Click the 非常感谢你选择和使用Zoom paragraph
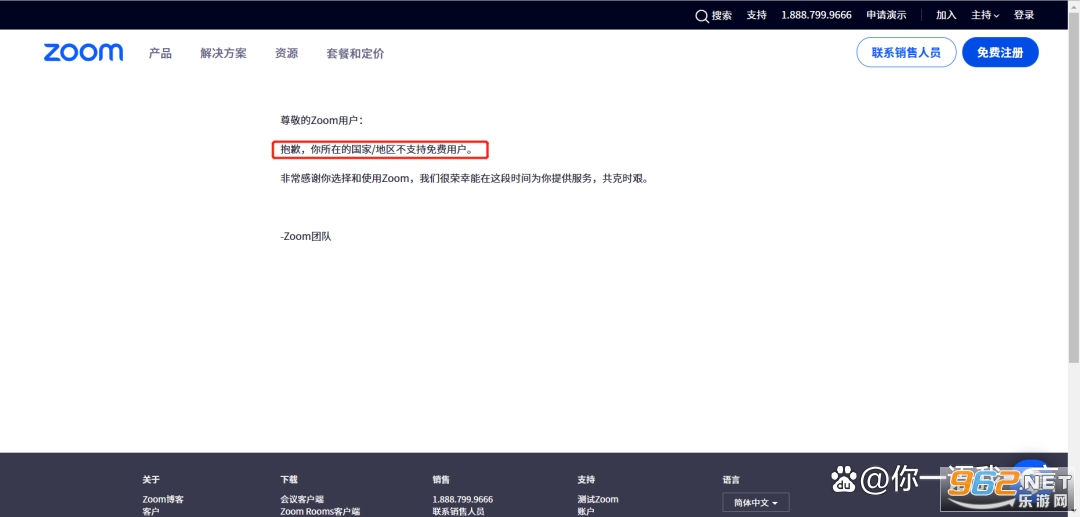Image resolution: width=1080 pixels, height=517 pixels. (464, 178)
